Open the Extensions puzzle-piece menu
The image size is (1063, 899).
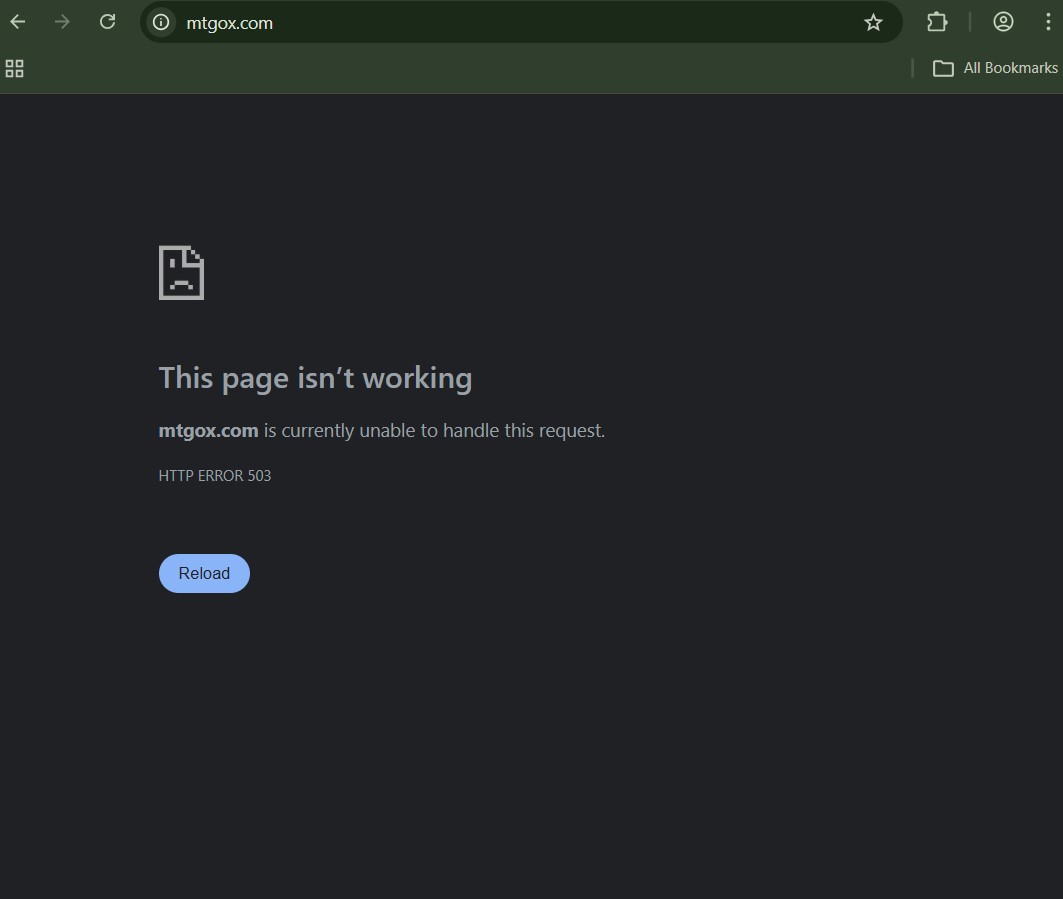[937, 22]
